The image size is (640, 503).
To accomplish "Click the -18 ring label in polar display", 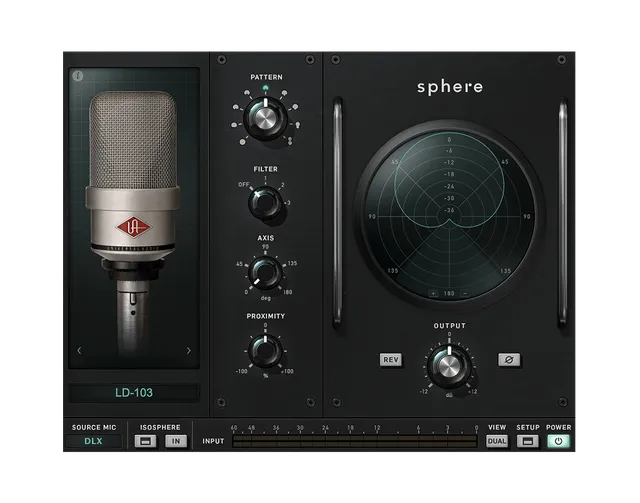I will pyautogui.click(x=449, y=174).
